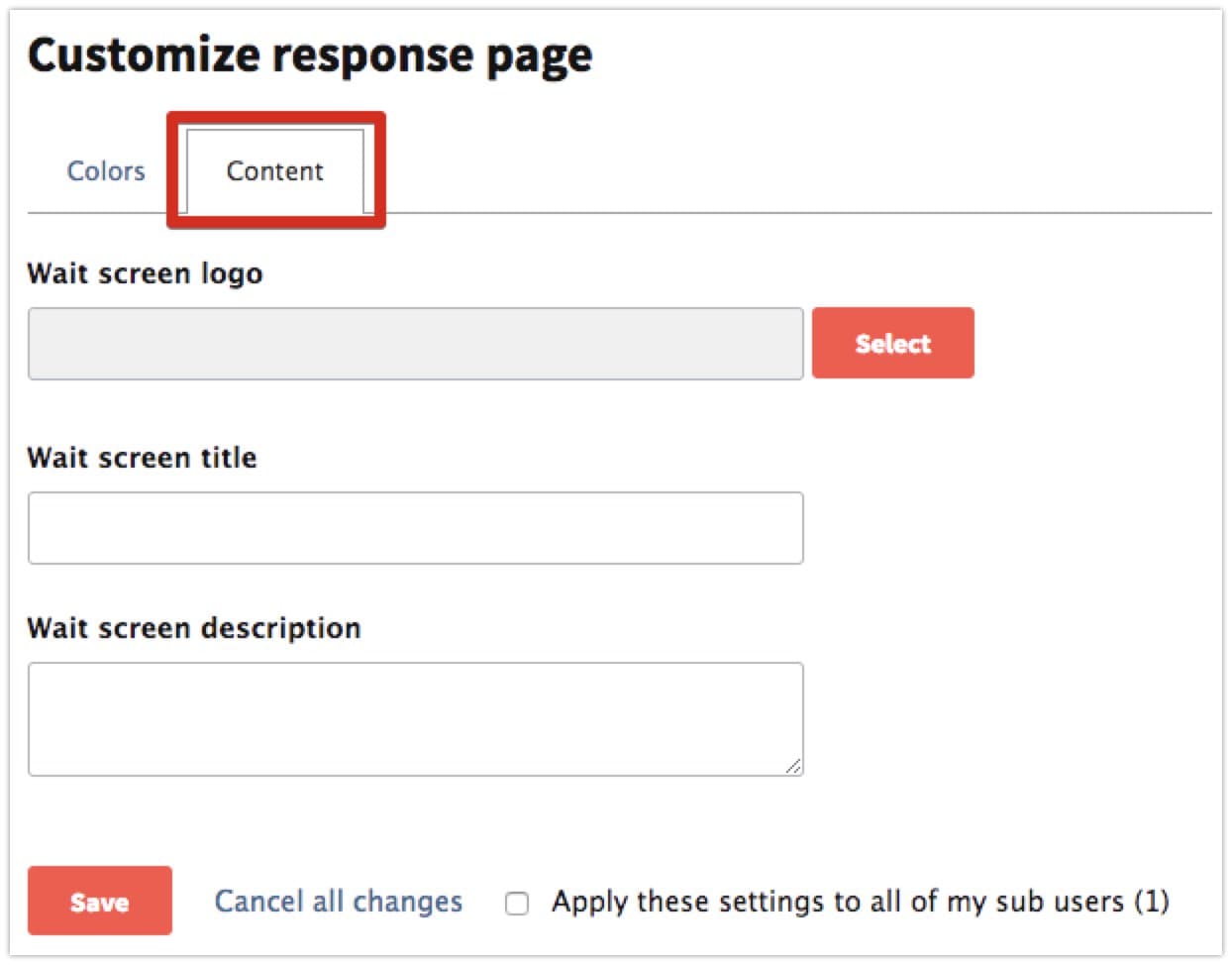
Task: Focus the Wait screen description textarea
Action: click(415, 719)
